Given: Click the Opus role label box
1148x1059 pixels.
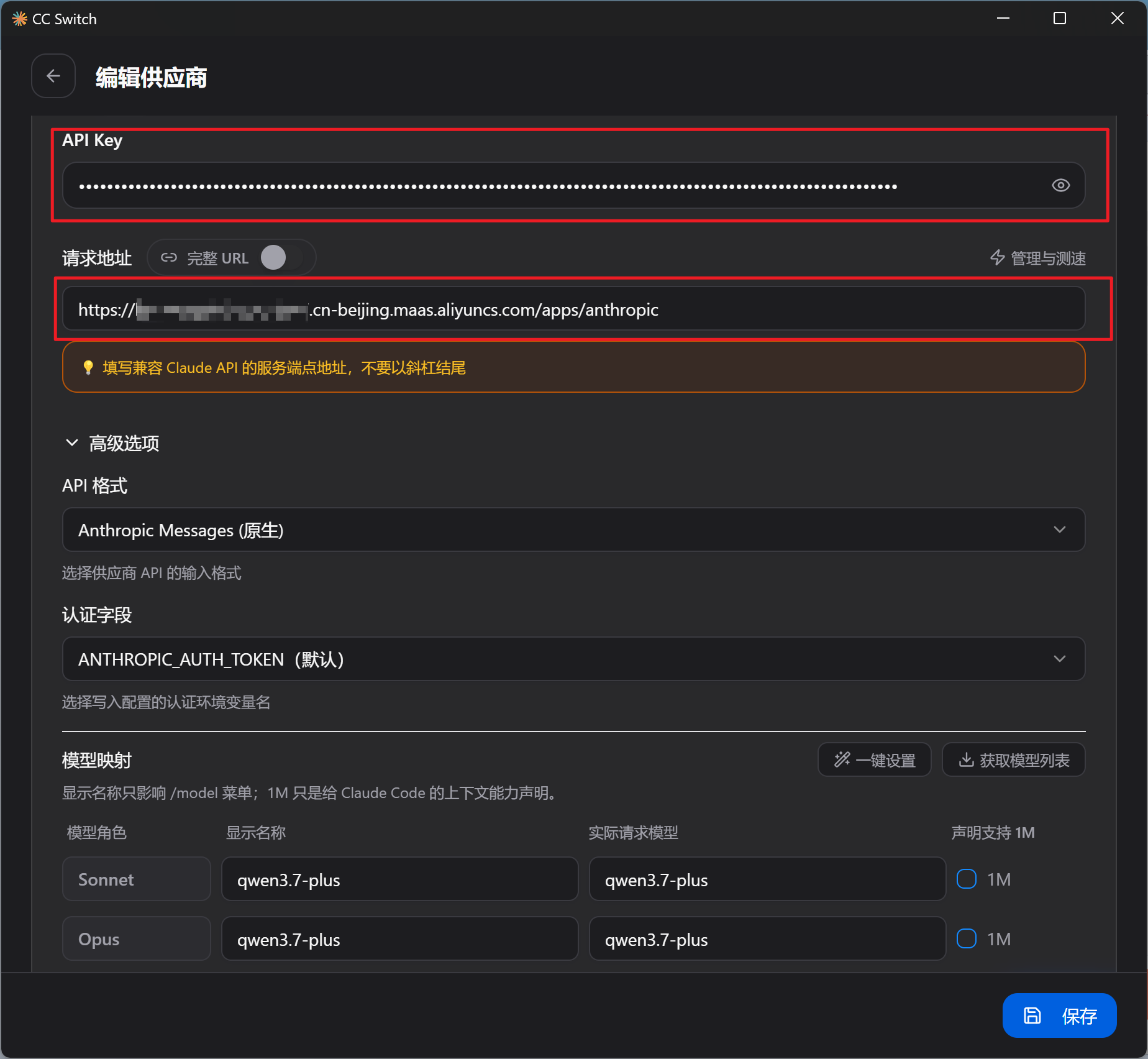Looking at the screenshot, I should pyautogui.click(x=137, y=939).
